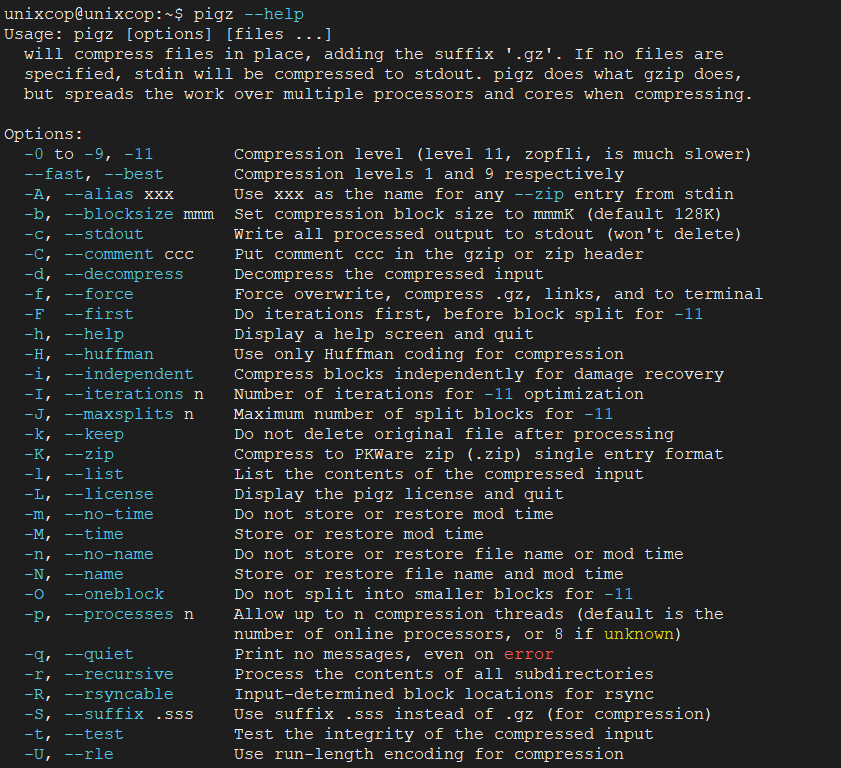841x768 pixels.
Task: Click 'Process the contents of all subdirectories'
Action: tap(444, 675)
